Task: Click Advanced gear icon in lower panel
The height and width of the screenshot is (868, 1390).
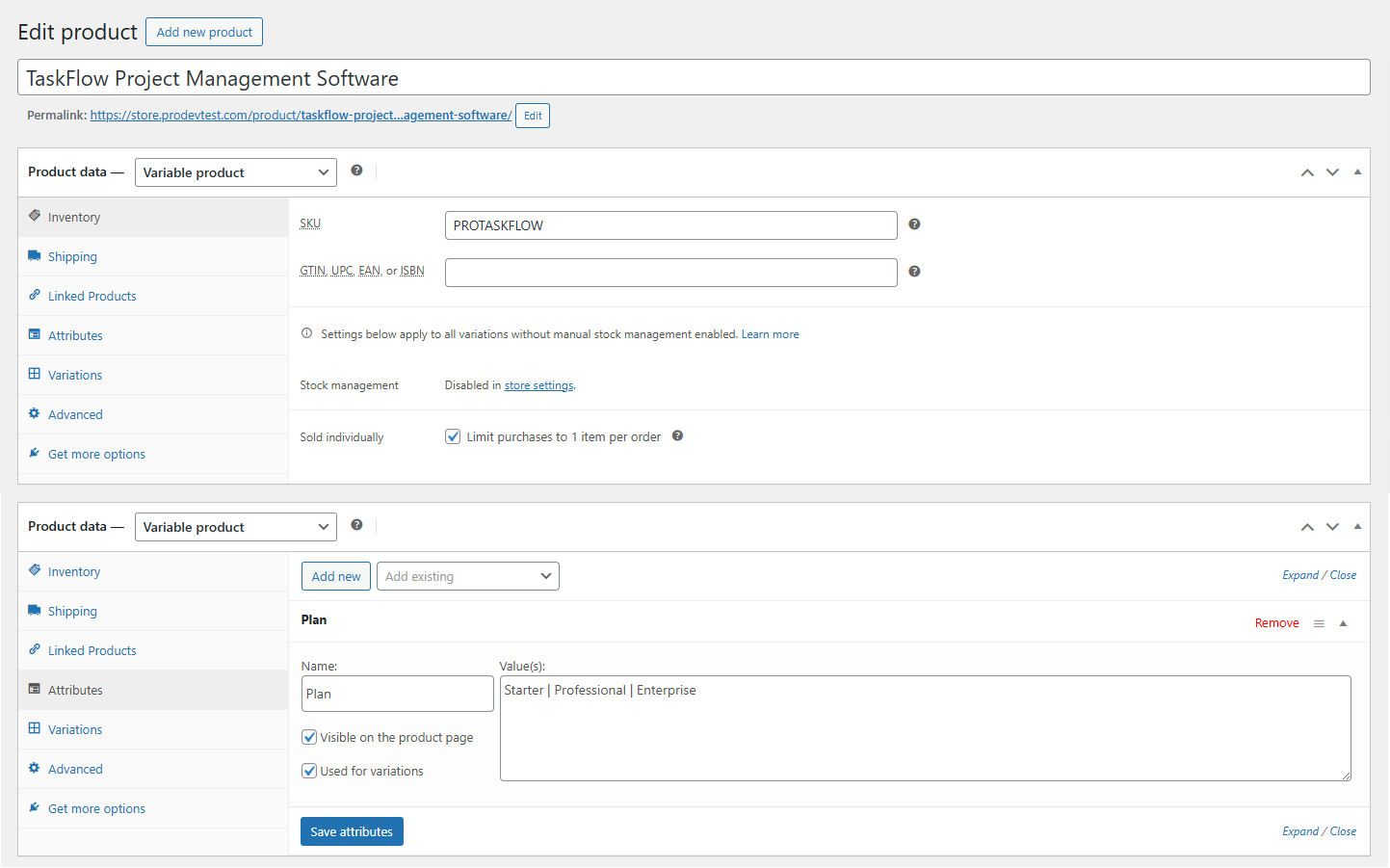Action: 35,768
